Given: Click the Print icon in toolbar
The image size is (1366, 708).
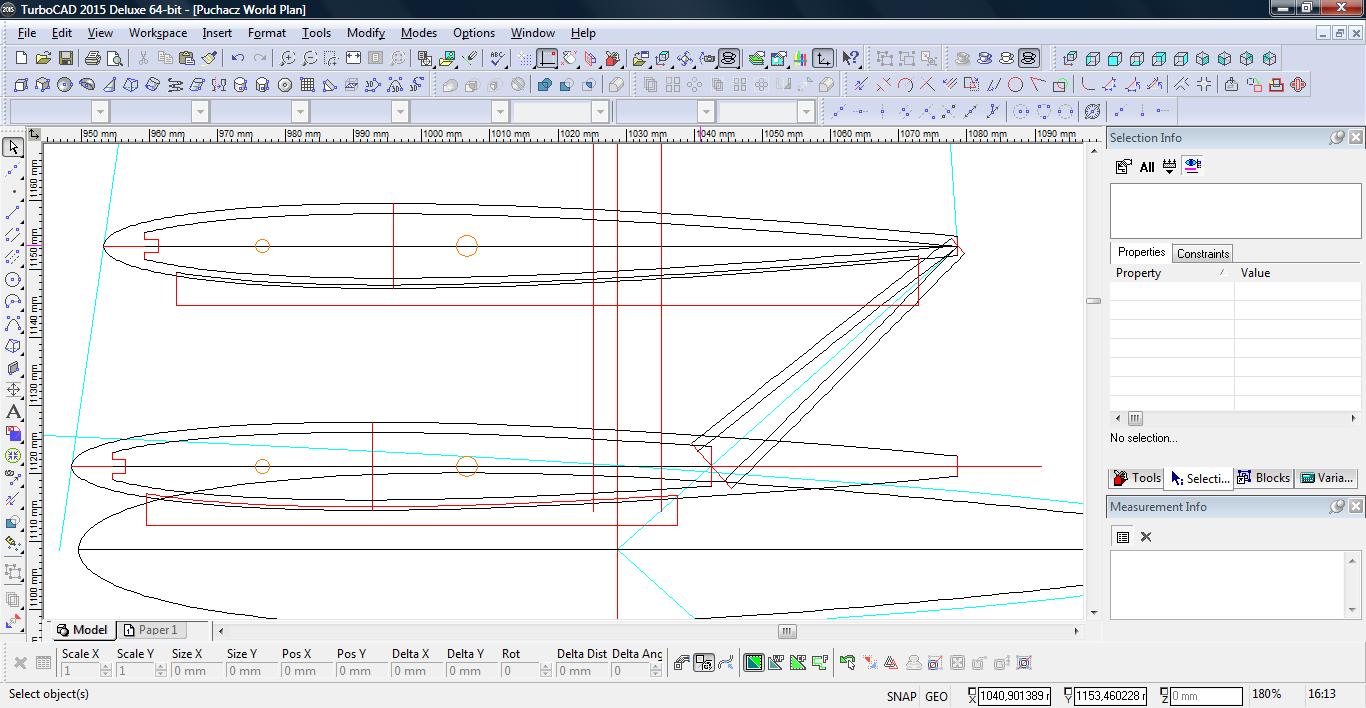Looking at the screenshot, I should [x=94, y=59].
